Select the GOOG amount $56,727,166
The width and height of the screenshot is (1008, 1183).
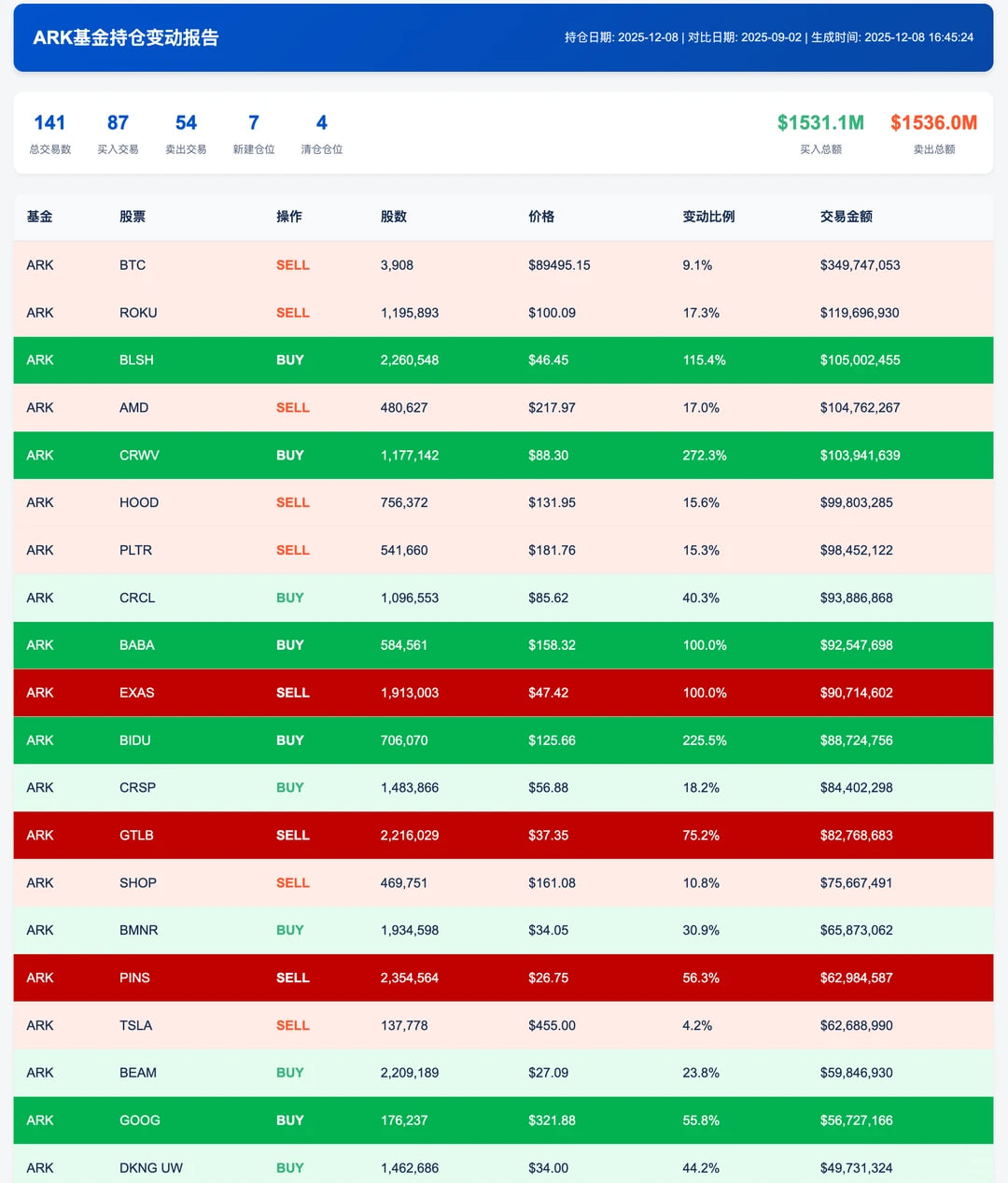(x=856, y=1120)
